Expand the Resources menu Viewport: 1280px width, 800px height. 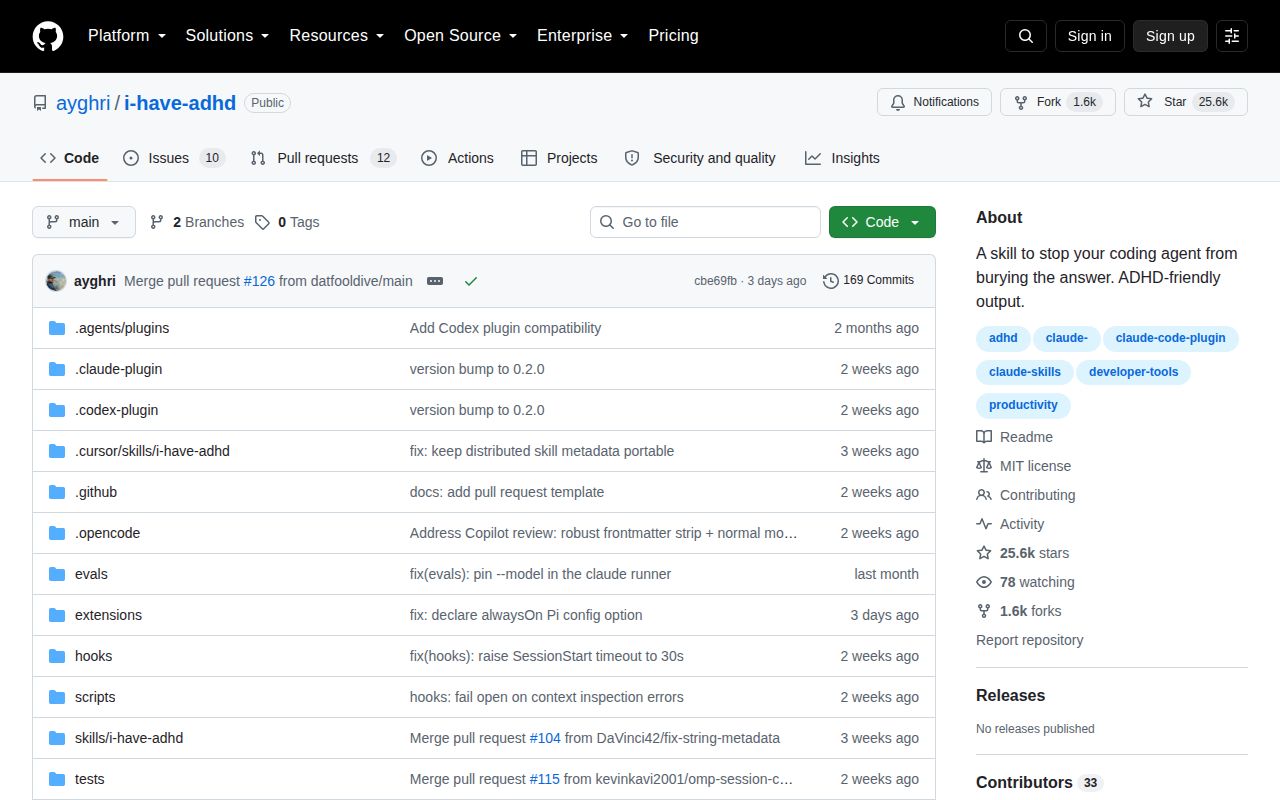(x=337, y=36)
